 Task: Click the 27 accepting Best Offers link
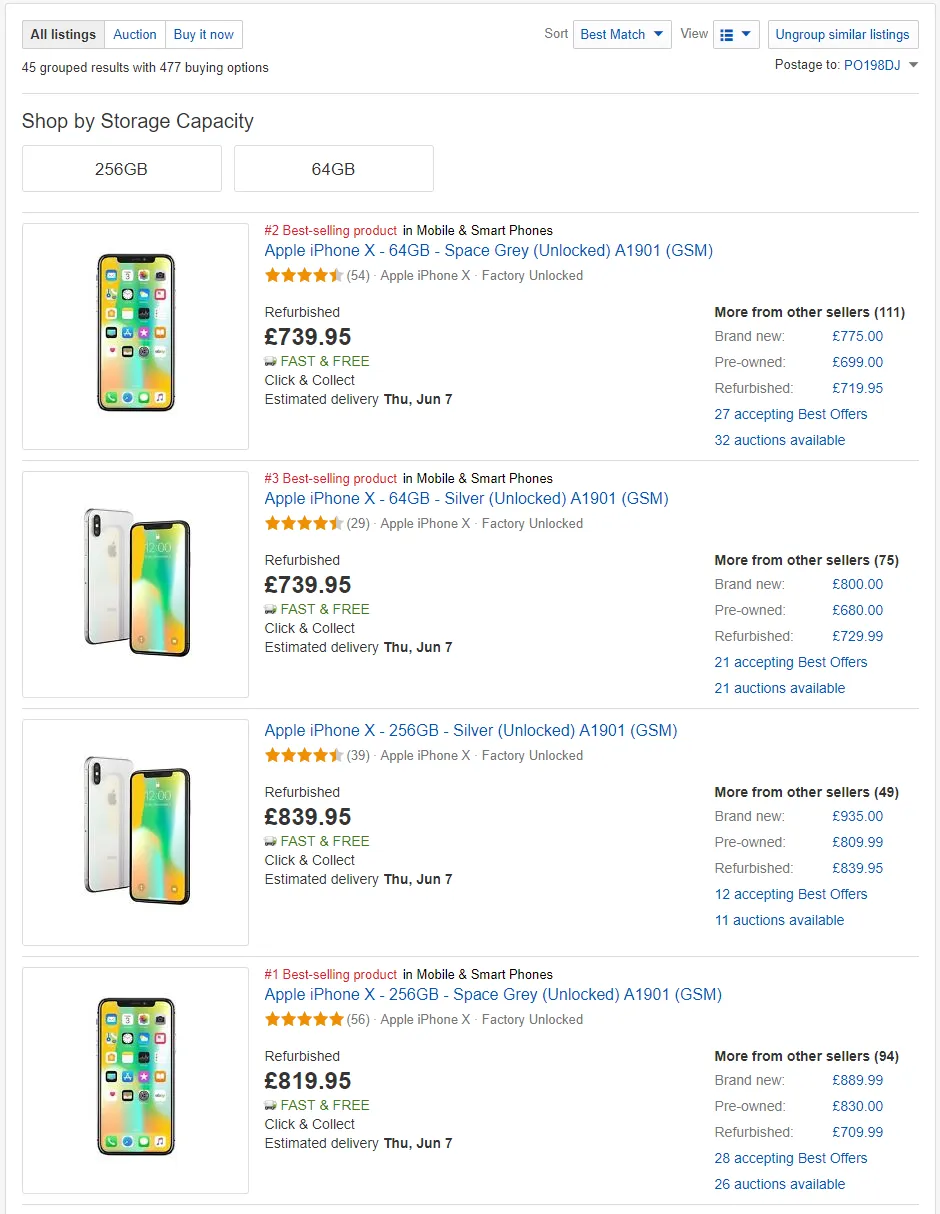(x=791, y=414)
